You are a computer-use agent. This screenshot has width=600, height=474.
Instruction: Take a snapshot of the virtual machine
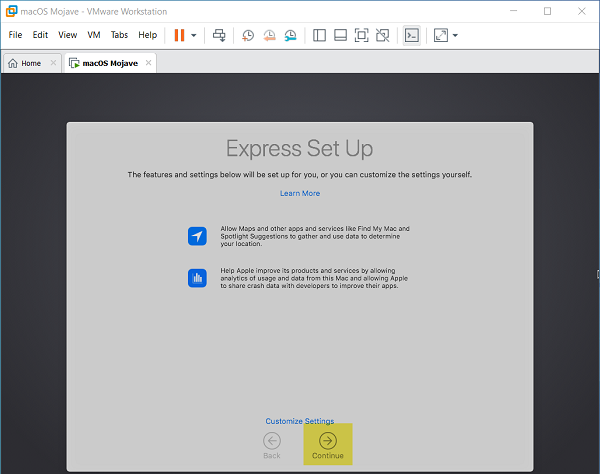[248, 35]
